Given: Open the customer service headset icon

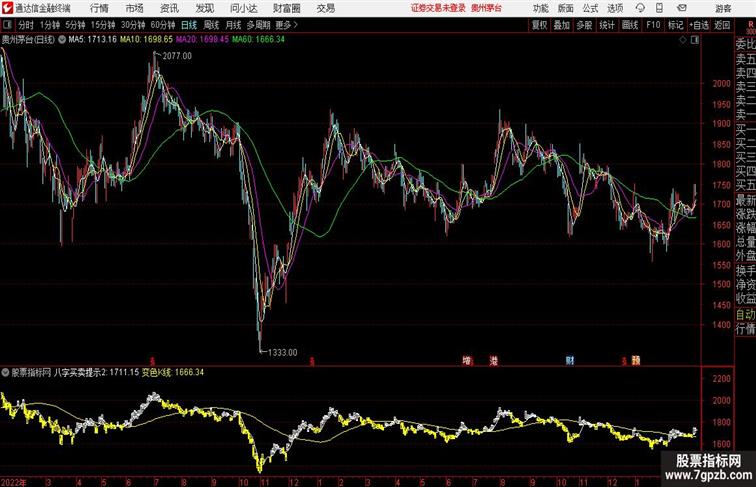Looking at the screenshot, I should (x=640, y=8).
